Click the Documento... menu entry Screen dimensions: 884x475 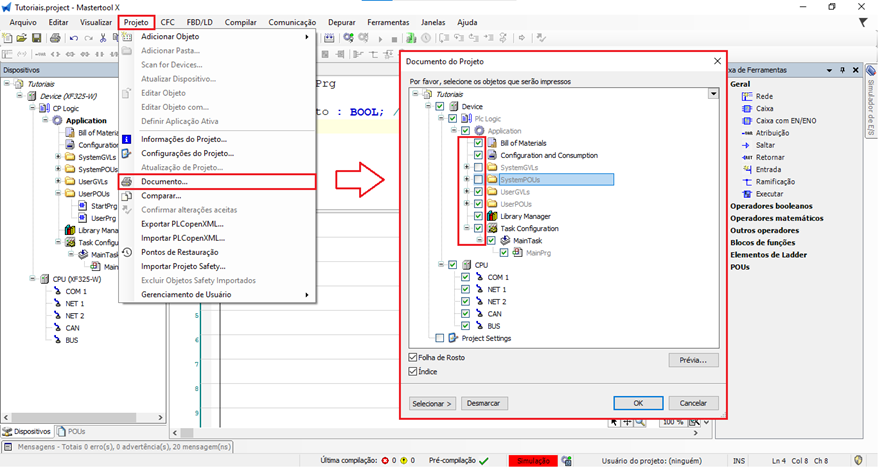tap(164, 181)
